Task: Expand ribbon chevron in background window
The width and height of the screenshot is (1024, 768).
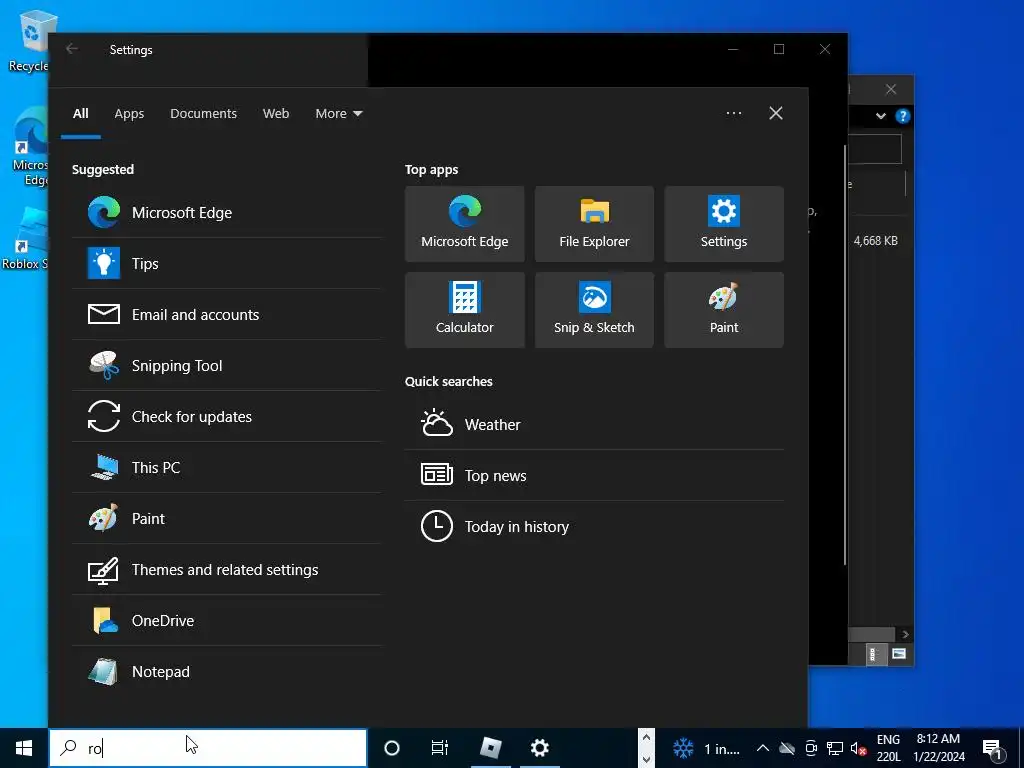Action: point(881,116)
